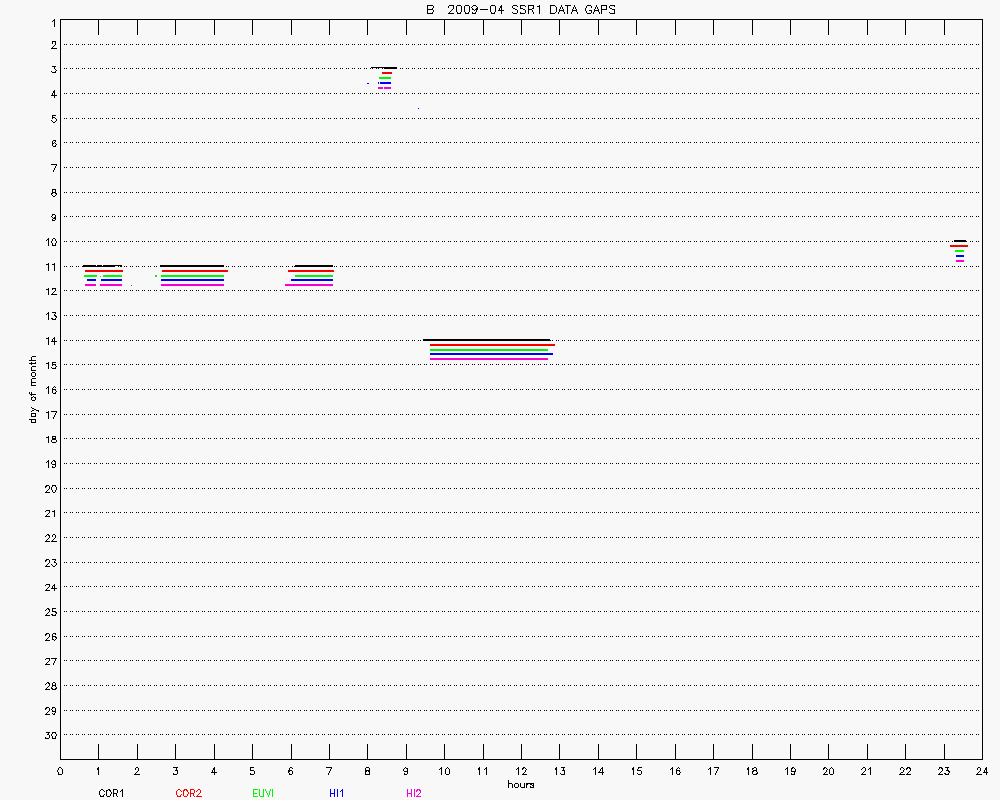Click day 11 magenta gap bar between hours 6 and 7
1000x800 pixels.
309,285
